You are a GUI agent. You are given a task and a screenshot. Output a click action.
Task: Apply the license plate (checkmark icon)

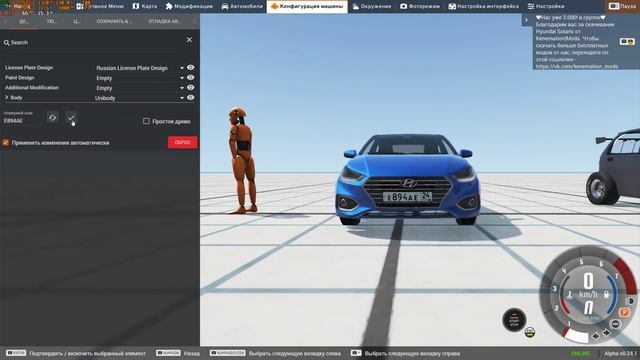pyautogui.click(x=71, y=118)
